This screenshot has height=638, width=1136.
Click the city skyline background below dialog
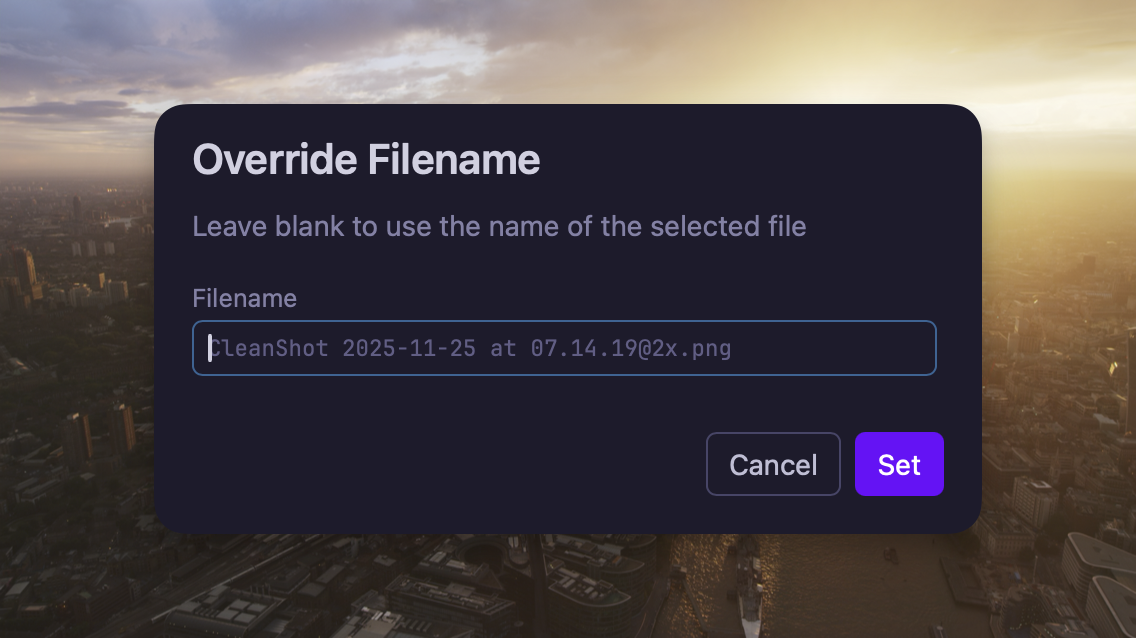click(x=560, y=590)
